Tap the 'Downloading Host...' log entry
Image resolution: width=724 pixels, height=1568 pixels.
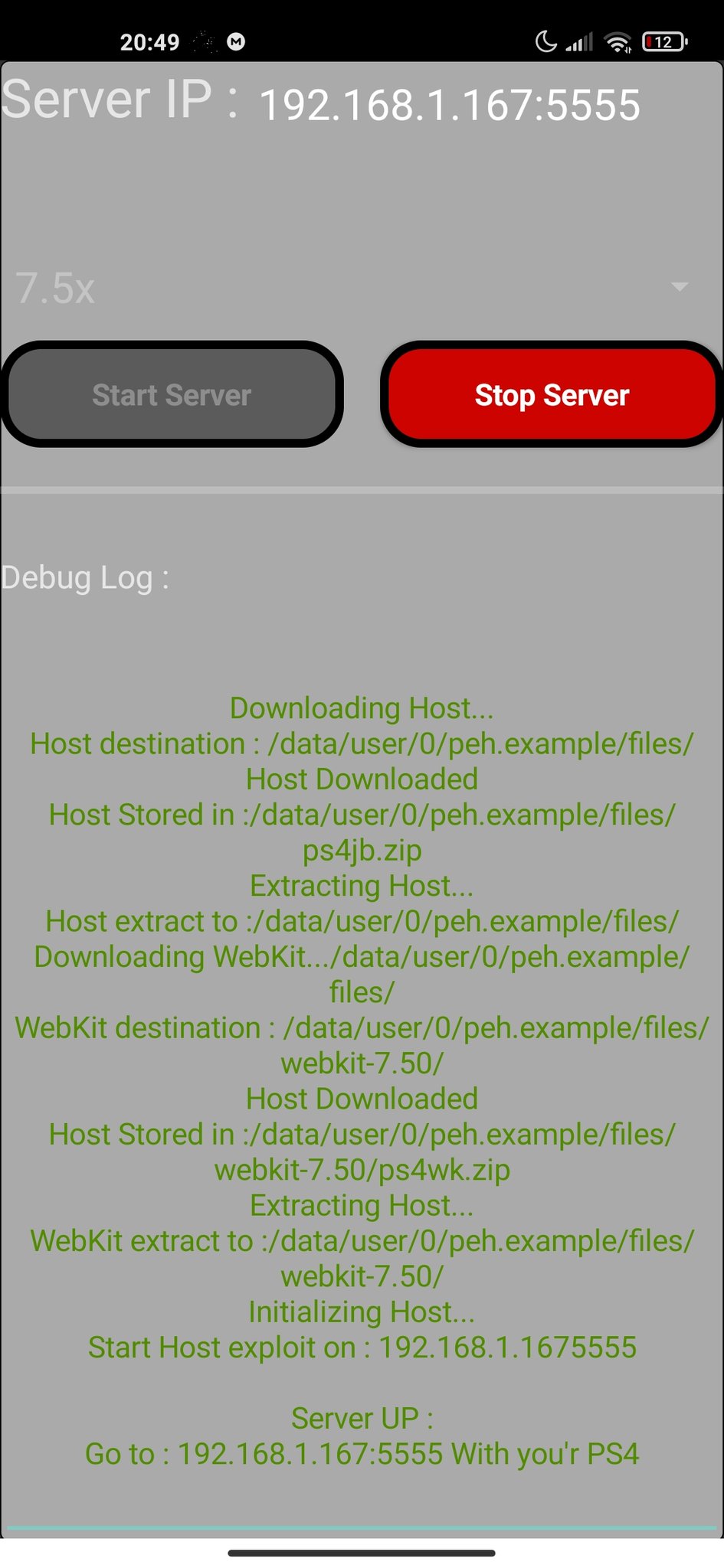tap(362, 708)
